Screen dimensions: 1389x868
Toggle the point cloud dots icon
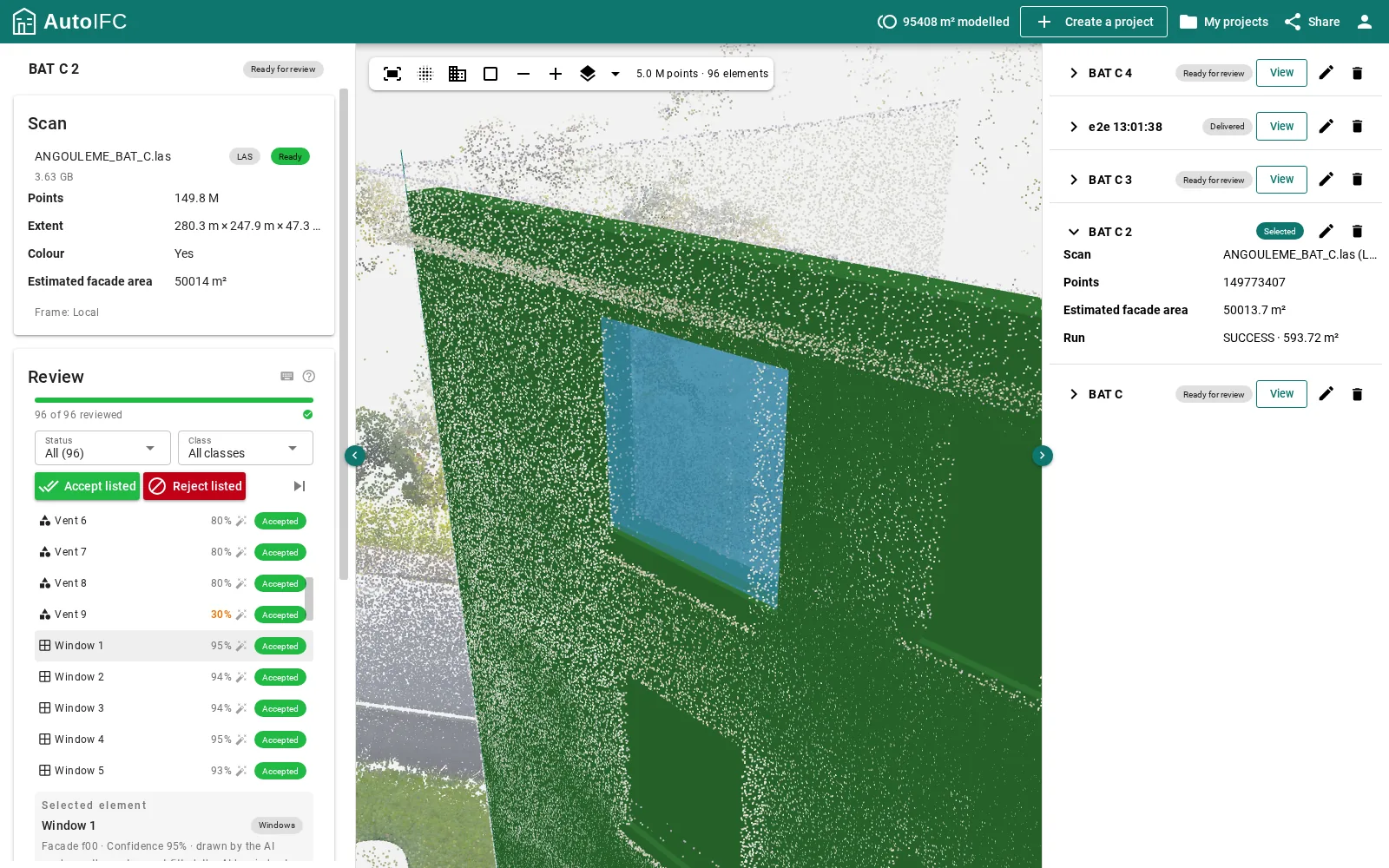tap(425, 74)
